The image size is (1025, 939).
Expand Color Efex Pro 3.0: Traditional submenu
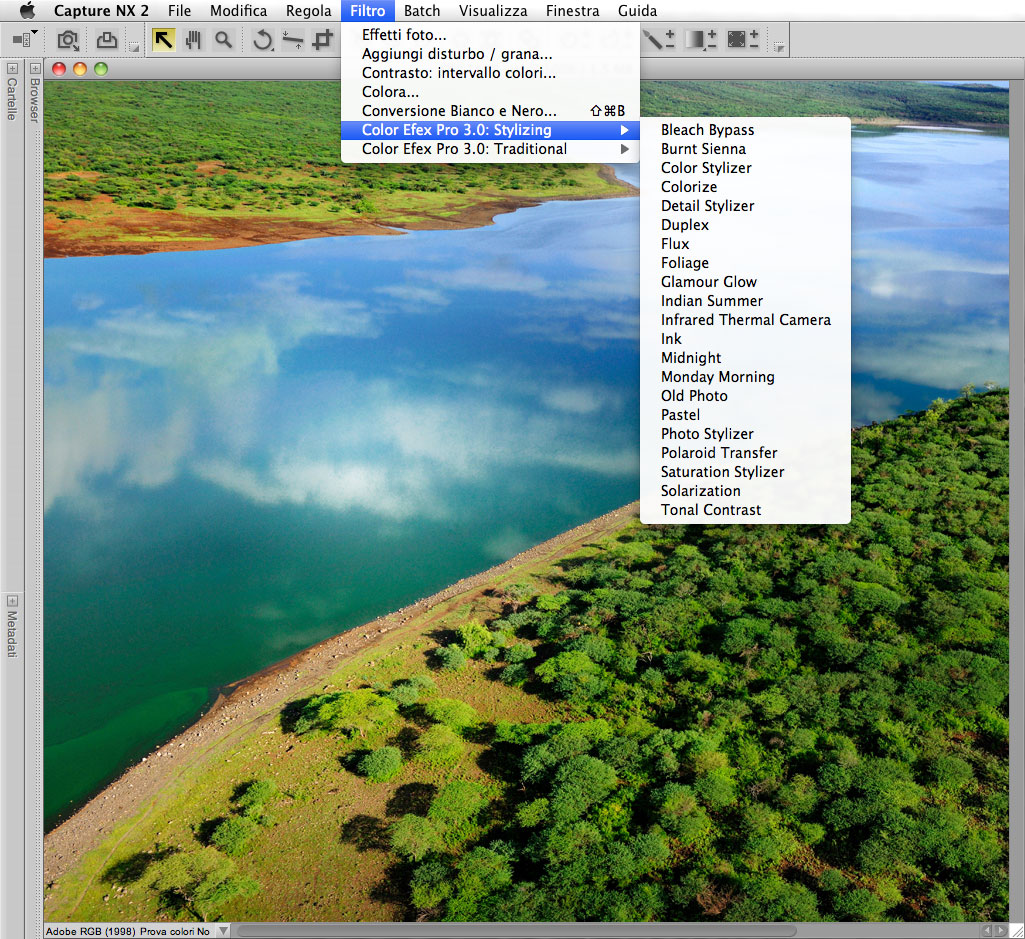coord(490,149)
